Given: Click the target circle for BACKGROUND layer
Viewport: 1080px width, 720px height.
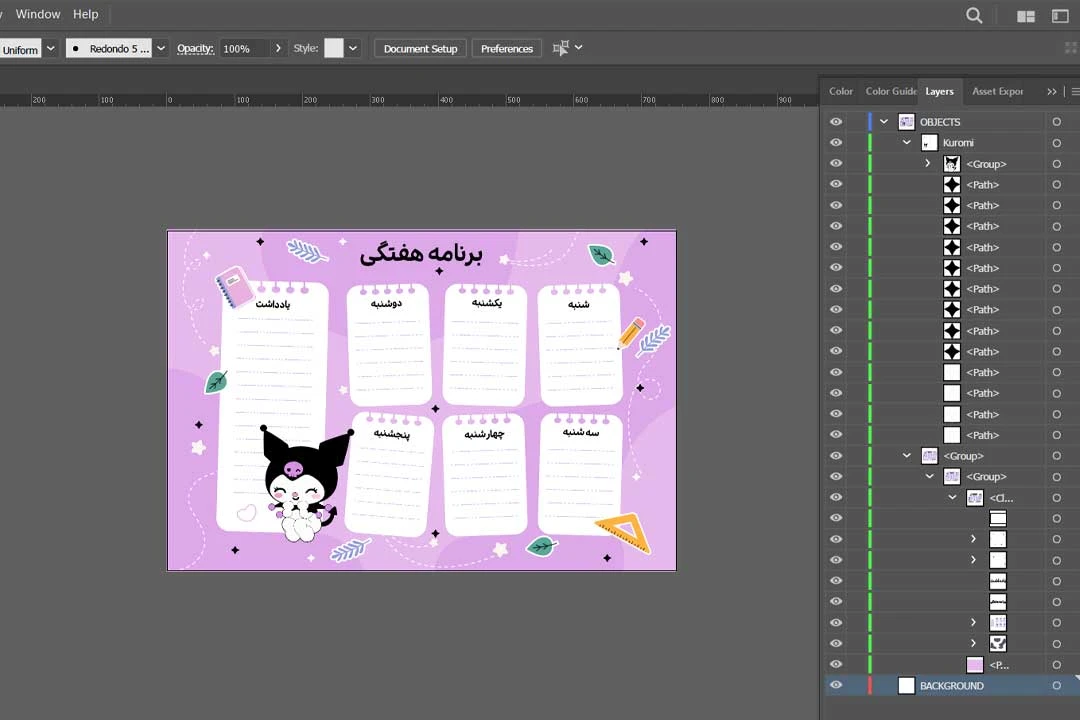Looking at the screenshot, I should (x=1057, y=686).
